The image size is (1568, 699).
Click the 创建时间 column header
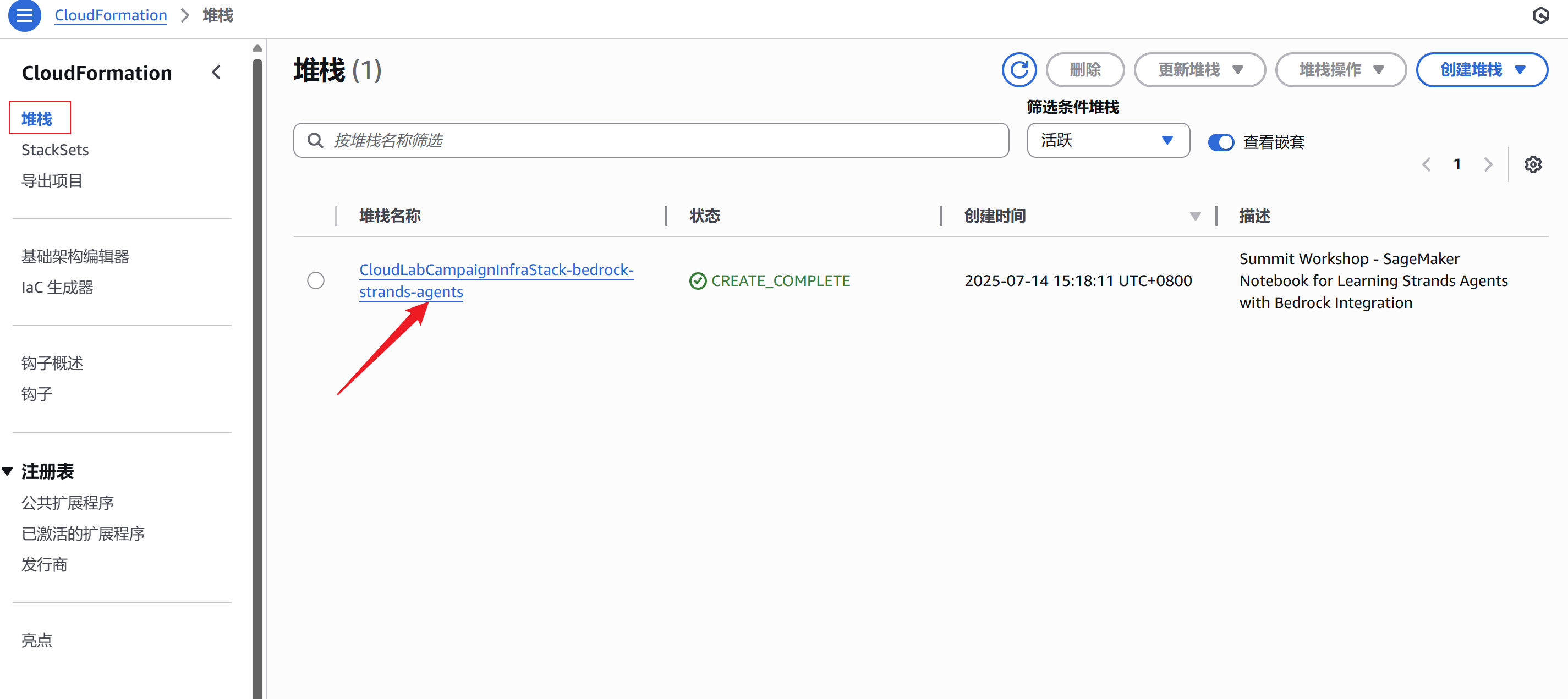point(995,216)
